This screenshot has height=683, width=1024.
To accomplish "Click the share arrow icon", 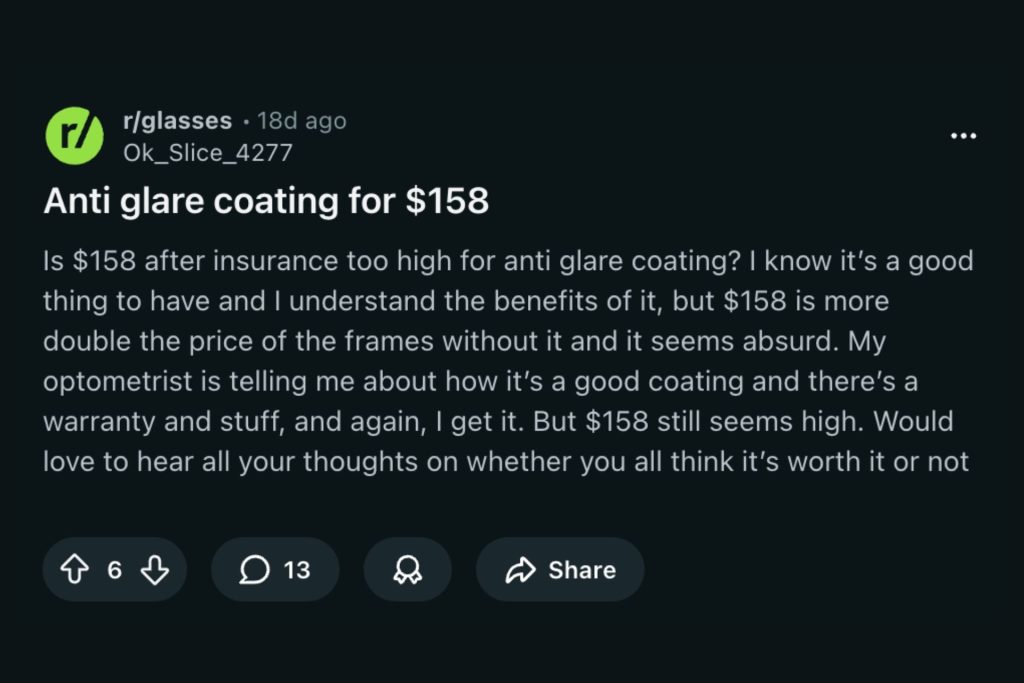I will click(x=520, y=570).
